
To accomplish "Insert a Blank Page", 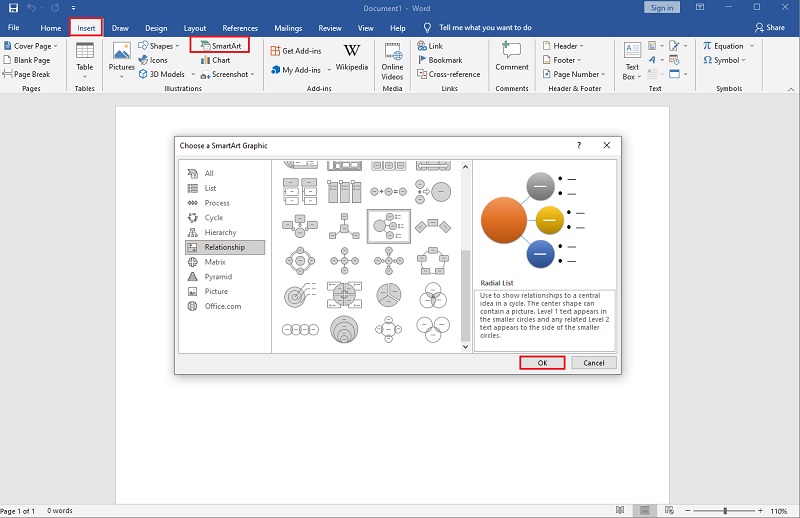I will pos(27,60).
